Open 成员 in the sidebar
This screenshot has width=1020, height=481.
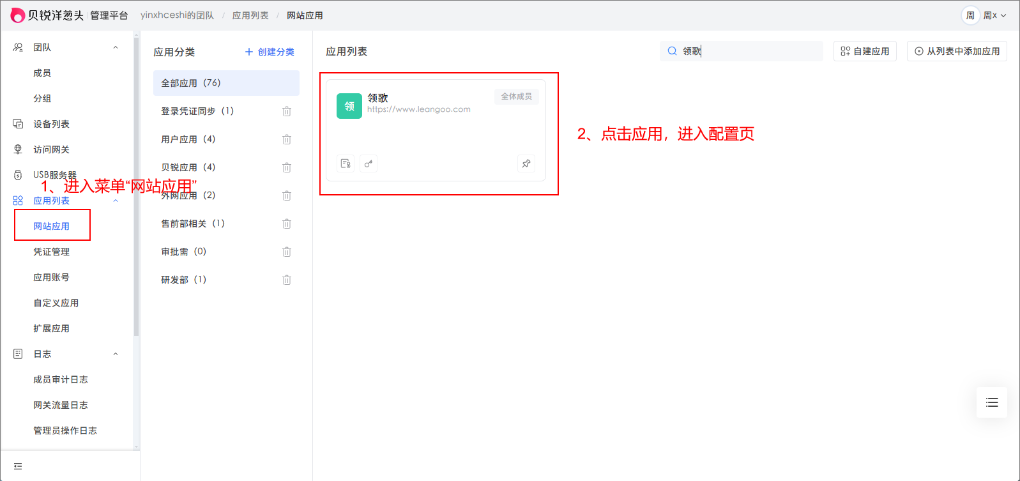(42, 73)
